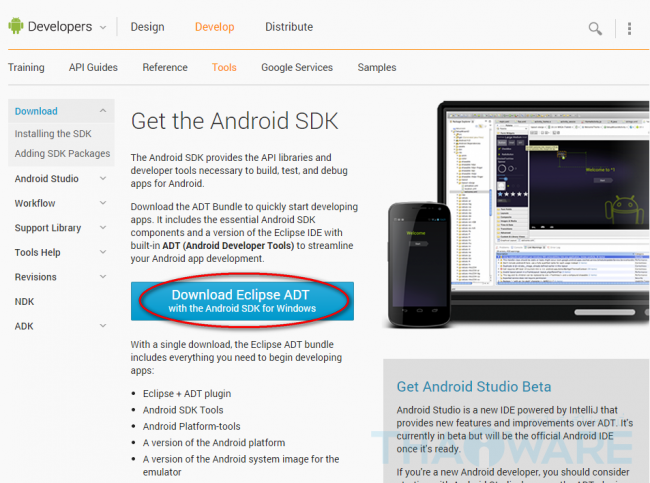Expand the Android Studio sidebar chevron

103,178
